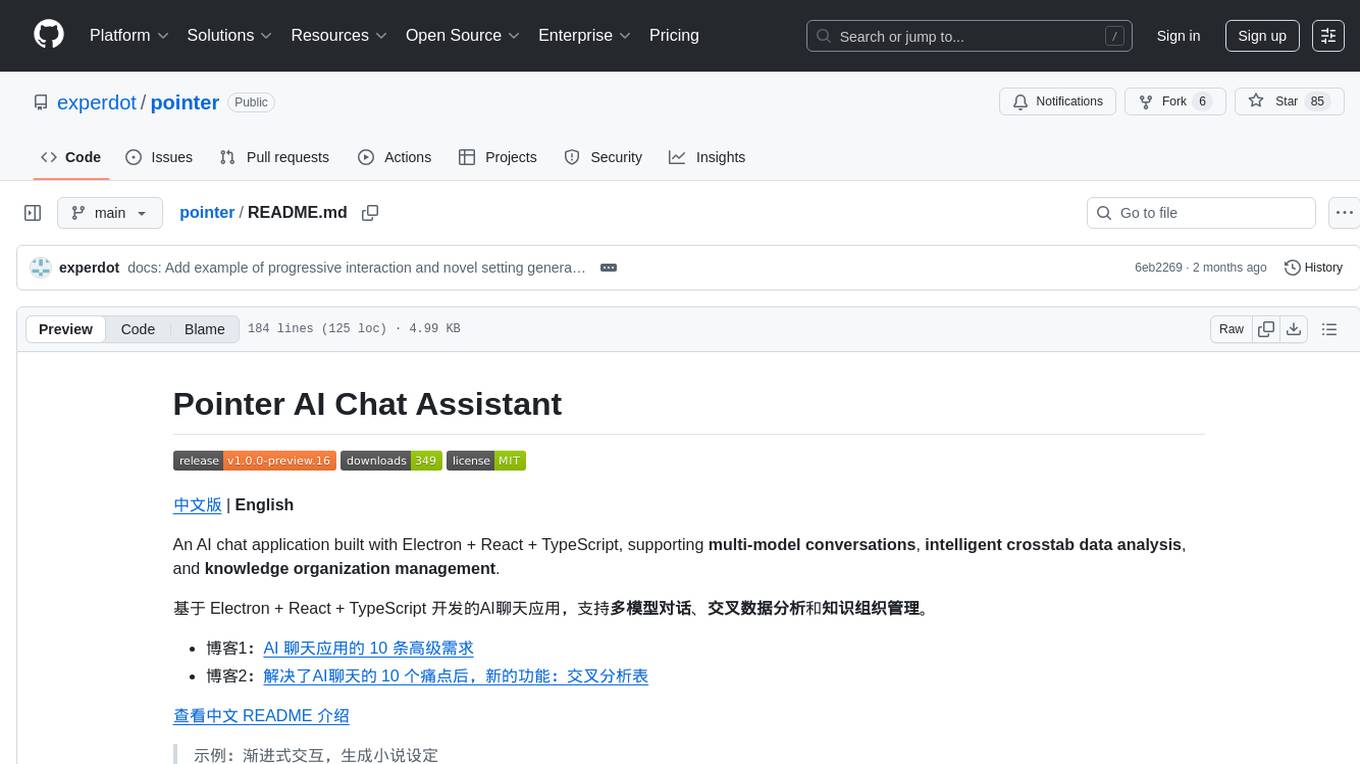Open the license MIT badge

pos(486,460)
